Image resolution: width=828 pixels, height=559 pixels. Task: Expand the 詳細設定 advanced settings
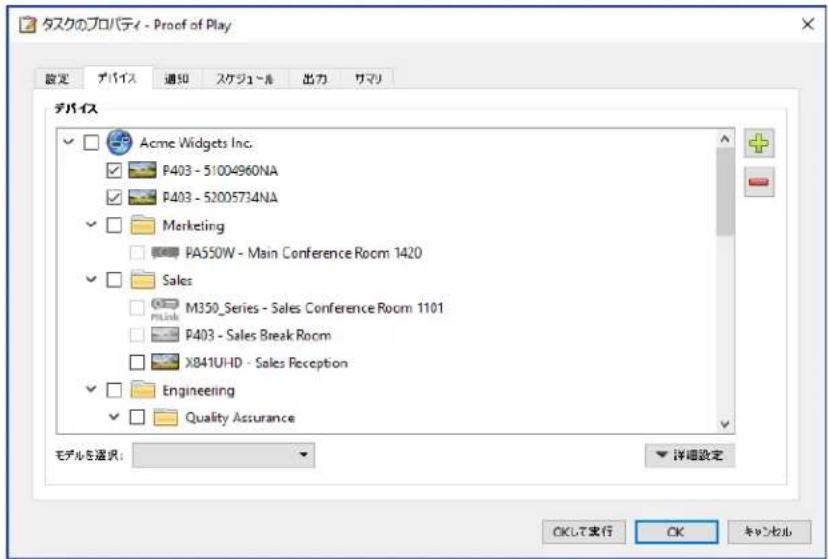(x=690, y=455)
